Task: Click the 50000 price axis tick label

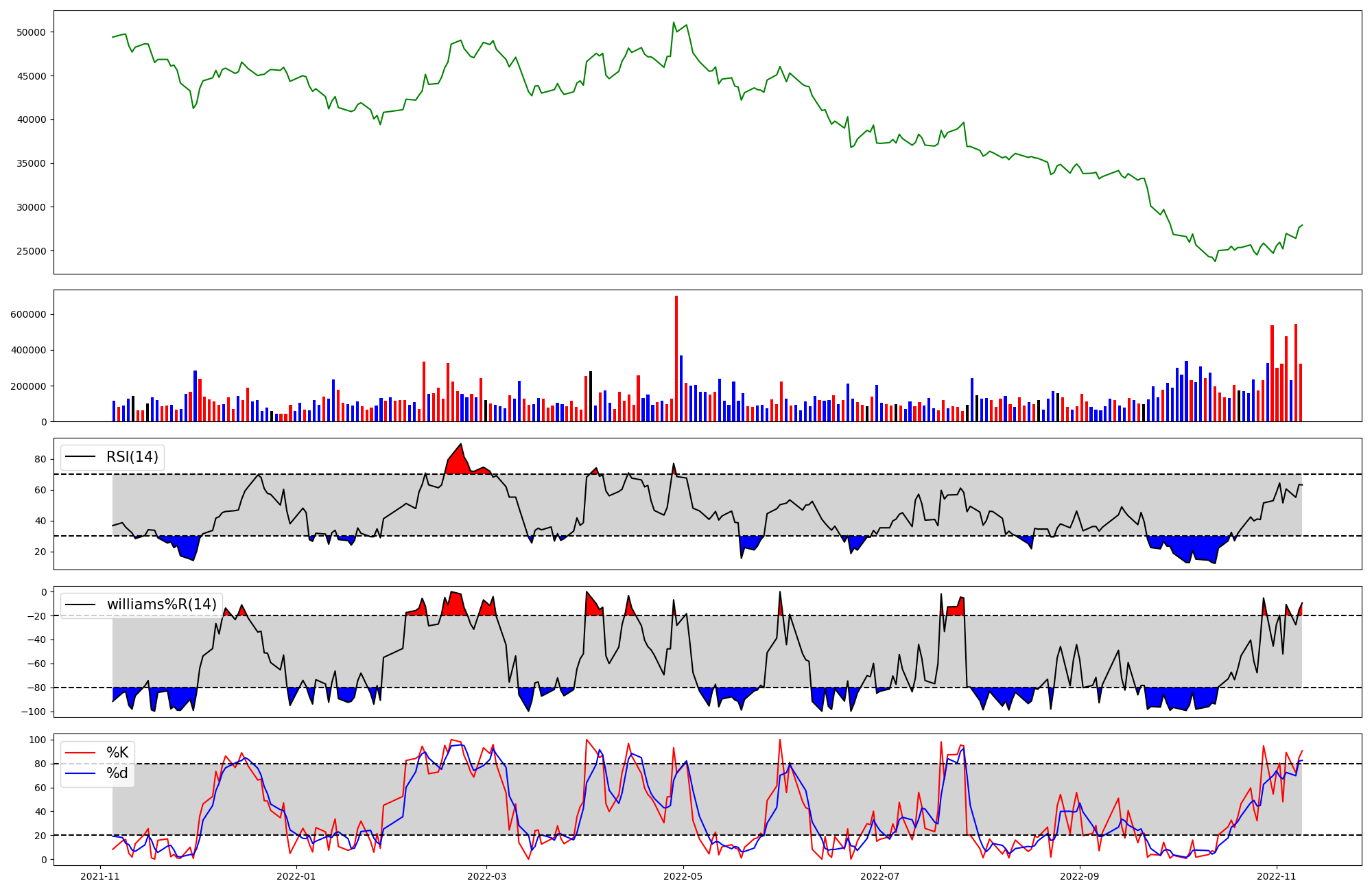Action: click(30, 32)
